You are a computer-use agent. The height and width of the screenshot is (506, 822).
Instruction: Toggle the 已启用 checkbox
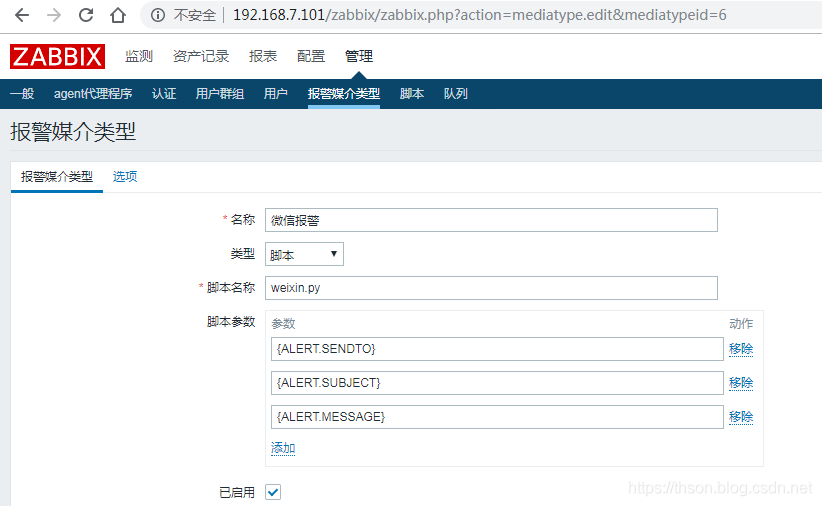click(273, 492)
